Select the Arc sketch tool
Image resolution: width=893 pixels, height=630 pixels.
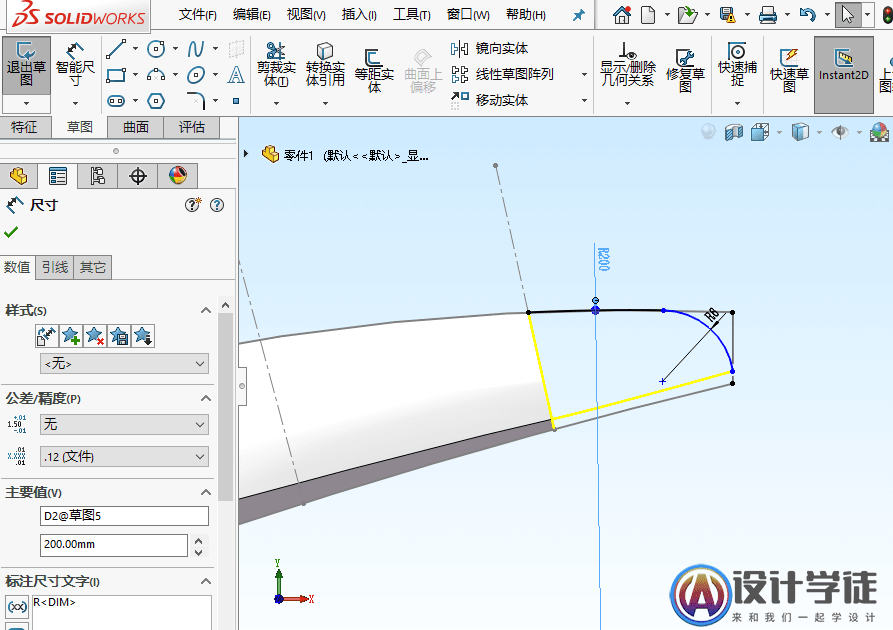pyautogui.click(x=156, y=75)
